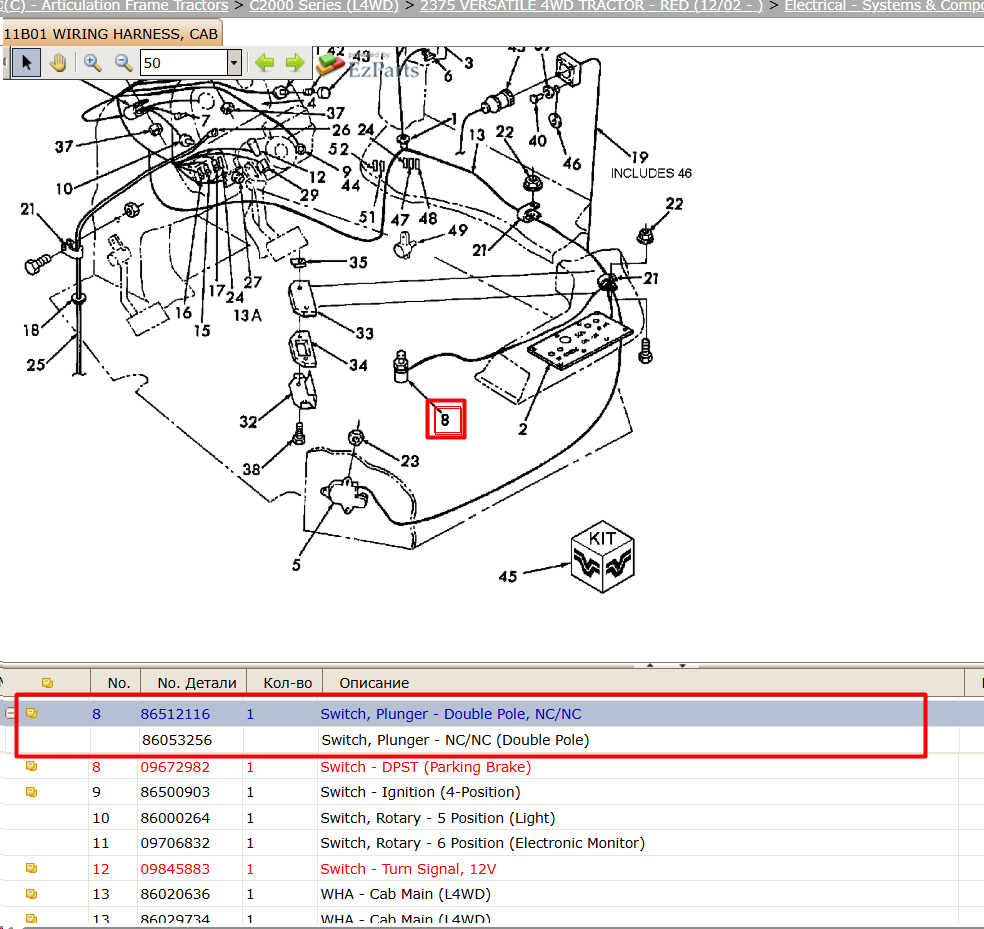This screenshot has width=984, height=929.
Task: Click the notes icon in table header
Action: [47, 682]
